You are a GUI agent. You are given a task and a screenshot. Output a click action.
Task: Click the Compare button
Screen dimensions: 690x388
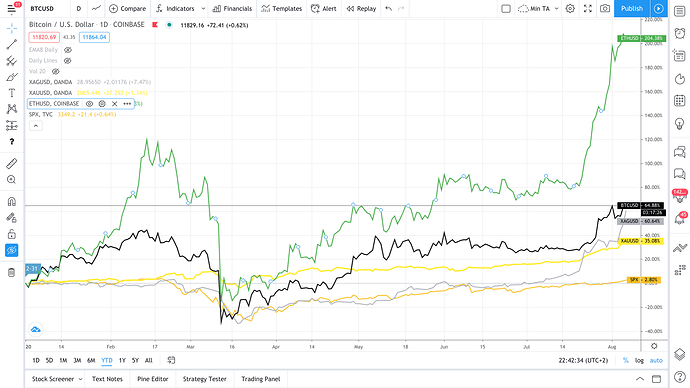pos(127,8)
